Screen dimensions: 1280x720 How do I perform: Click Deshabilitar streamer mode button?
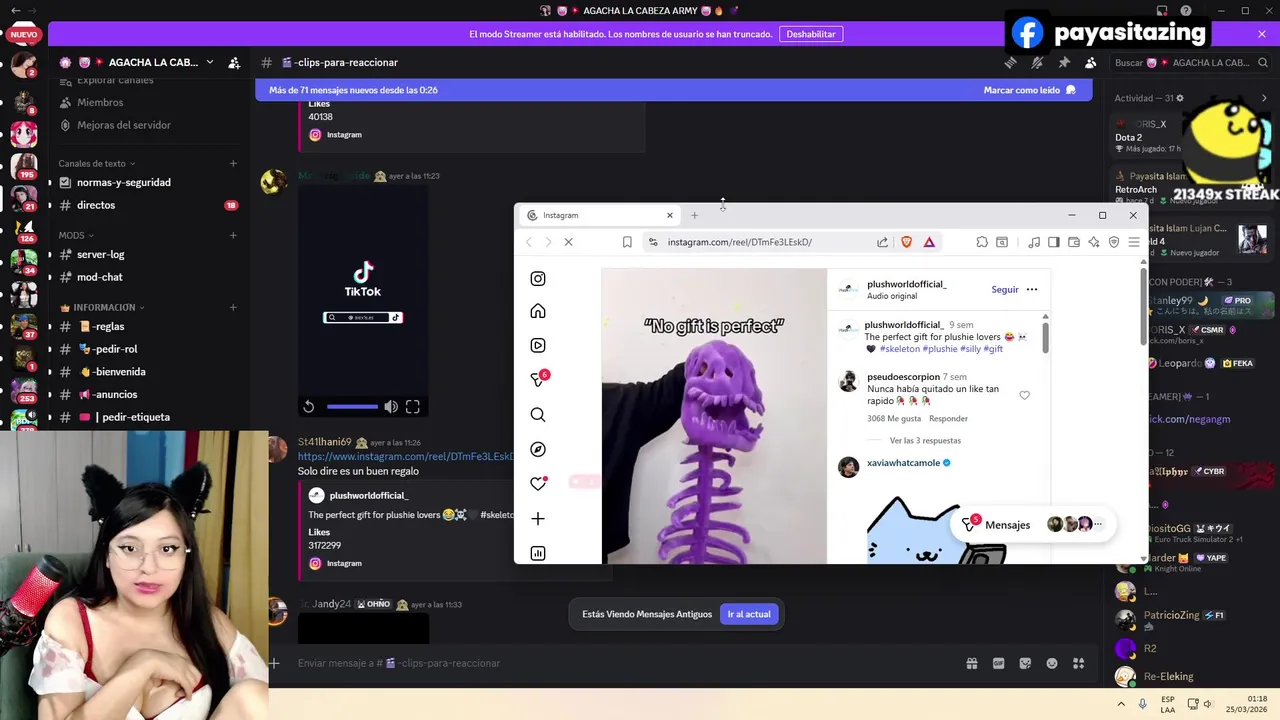pos(811,34)
